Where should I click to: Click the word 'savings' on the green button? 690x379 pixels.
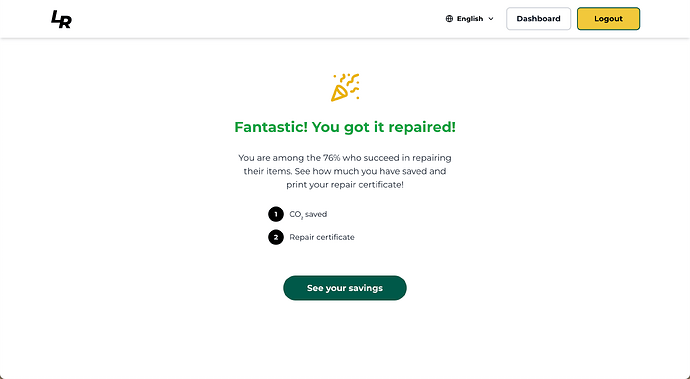(366, 288)
